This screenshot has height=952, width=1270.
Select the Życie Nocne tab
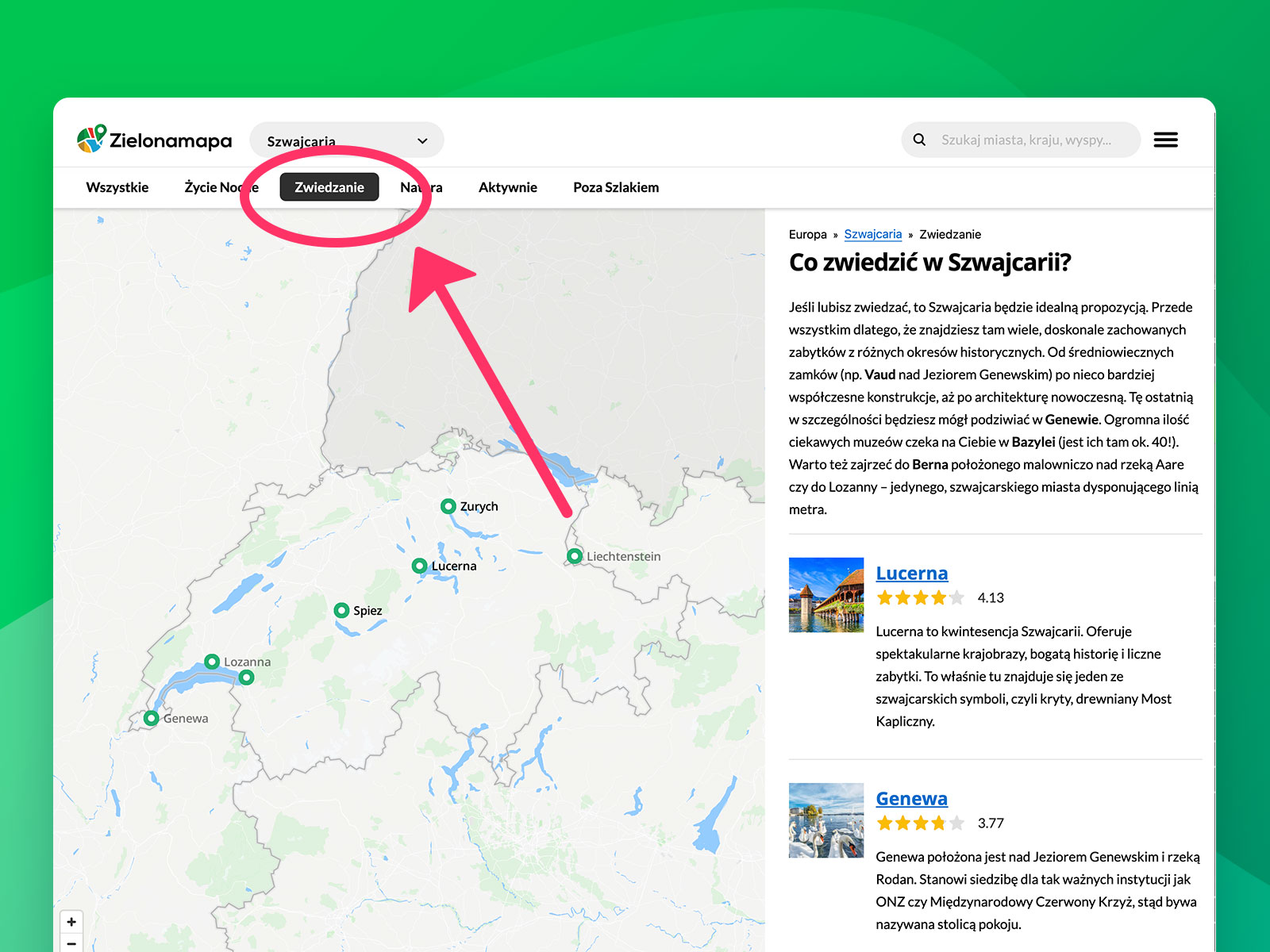click(221, 187)
